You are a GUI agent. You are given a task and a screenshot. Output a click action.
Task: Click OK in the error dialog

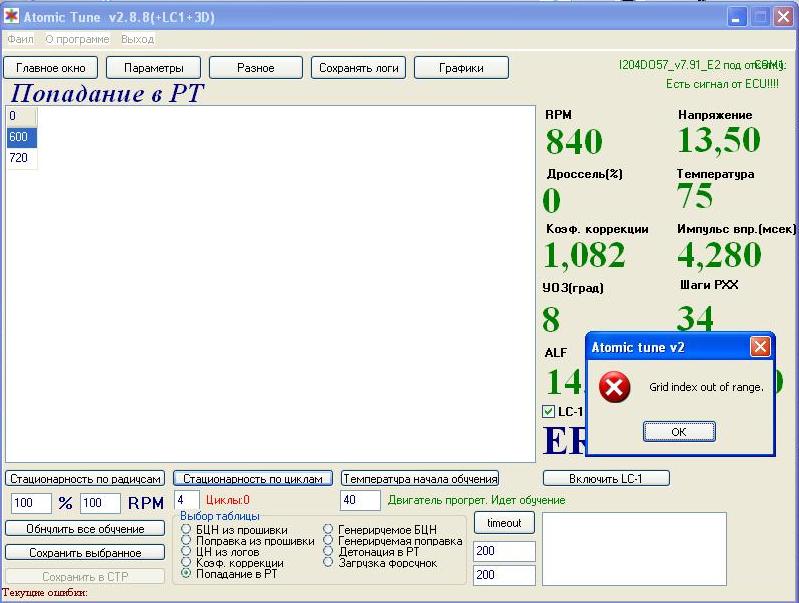click(x=679, y=432)
